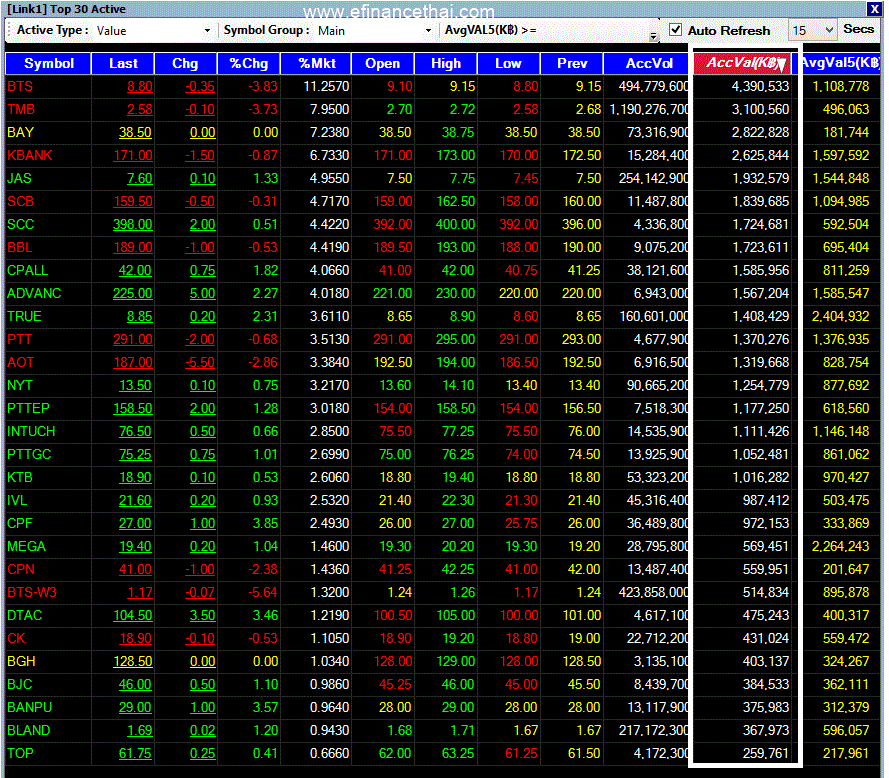889x778 pixels.
Task: Sort by the Low column header
Action: click(x=509, y=64)
